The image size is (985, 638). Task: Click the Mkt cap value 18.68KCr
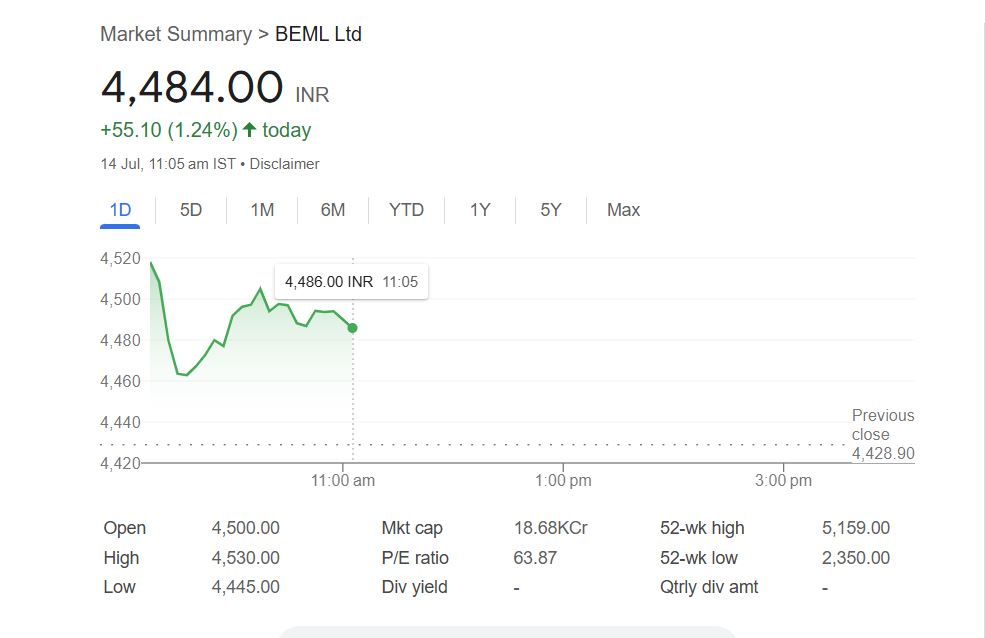coord(550,528)
